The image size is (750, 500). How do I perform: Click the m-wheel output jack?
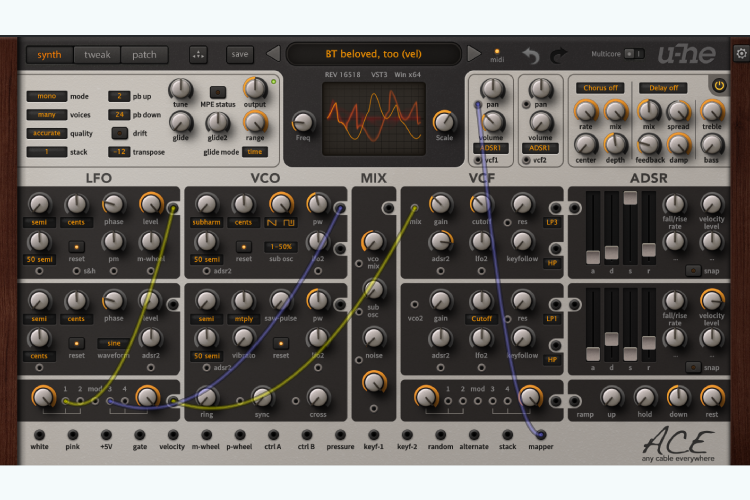(x=206, y=434)
